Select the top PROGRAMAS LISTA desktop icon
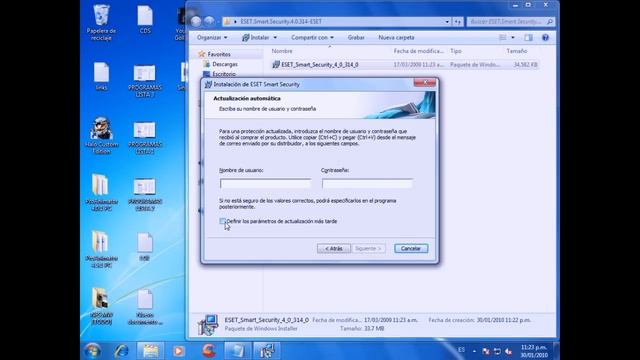This screenshot has width=640, height=360. tap(145, 80)
